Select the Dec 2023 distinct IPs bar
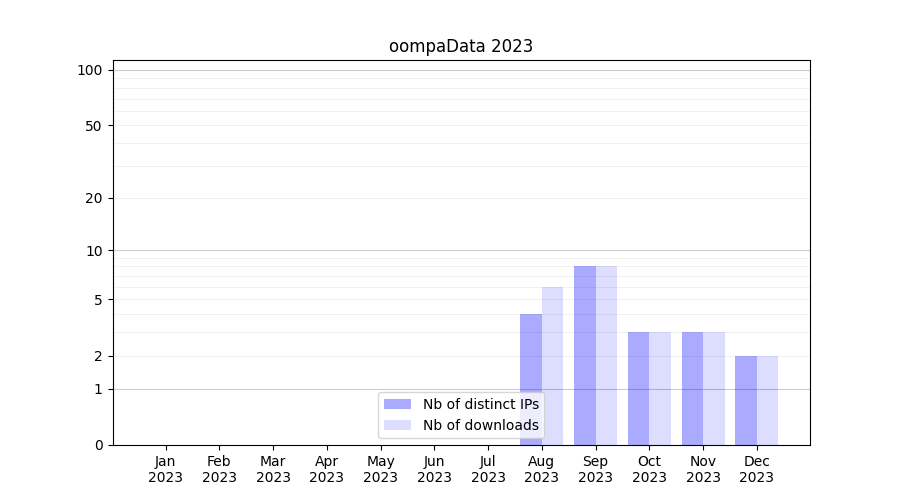This screenshot has width=900, height=500. pos(746,400)
